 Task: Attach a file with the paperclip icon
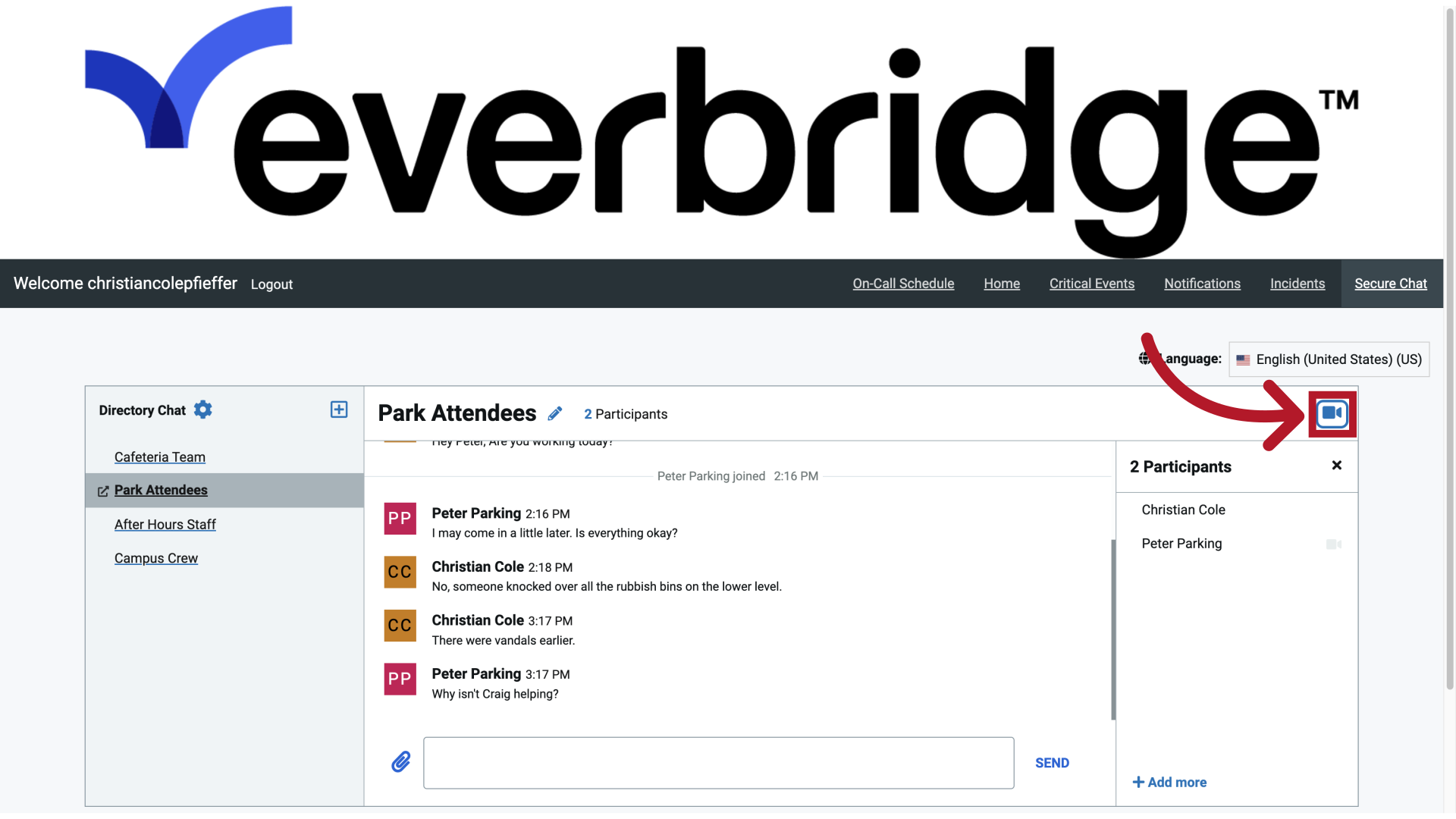tap(401, 761)
